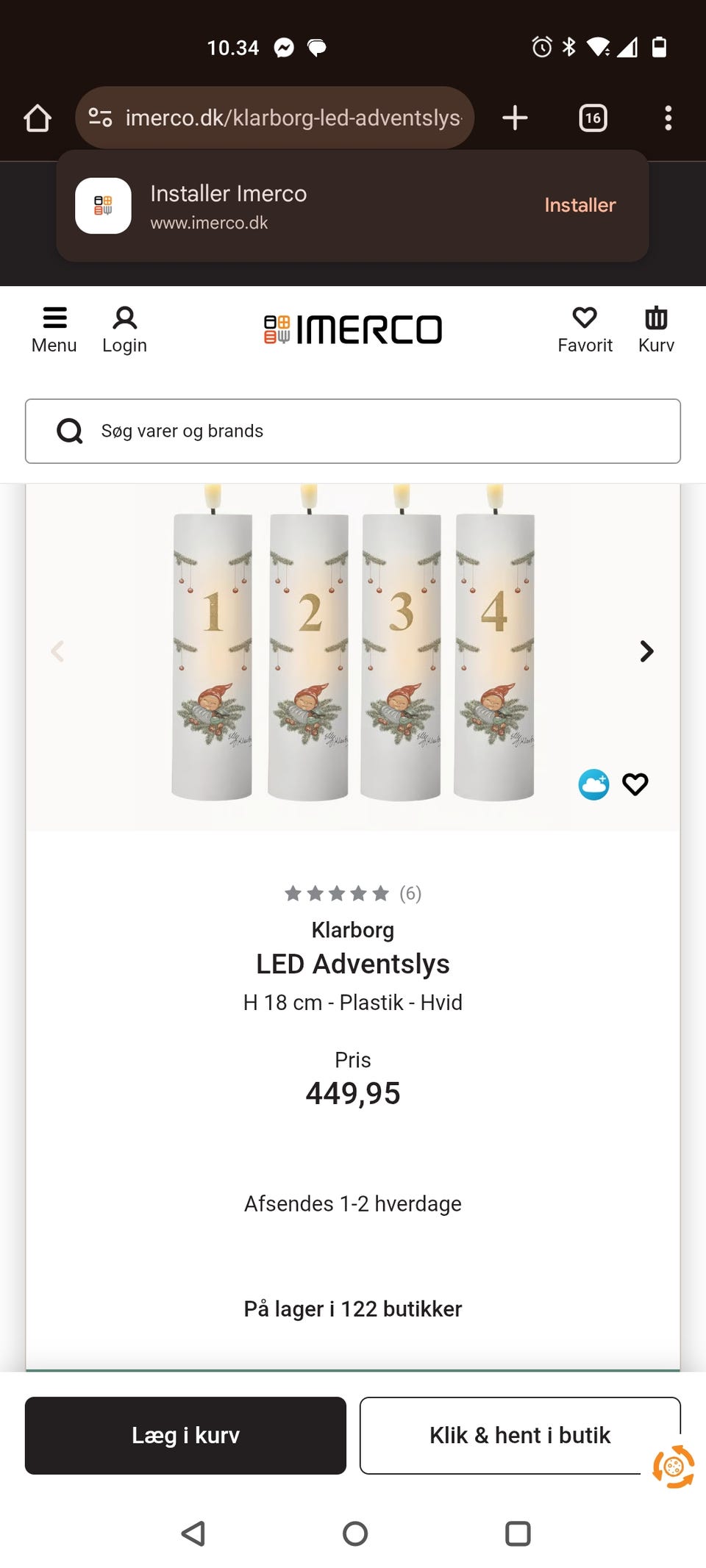Viewport: 706px width, 1568px height.
Task: Choose Klik & hent i butik
Action: pyautogui.click(x=519, y=1435)
